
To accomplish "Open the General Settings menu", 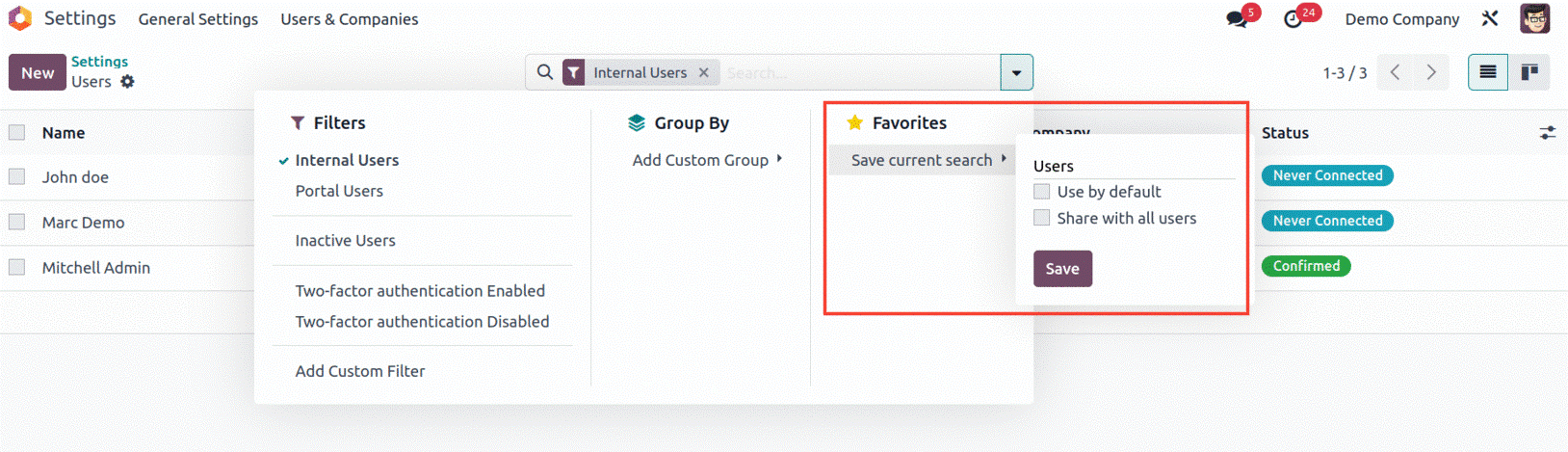I will pyautogui.click(x=198, y=19).
